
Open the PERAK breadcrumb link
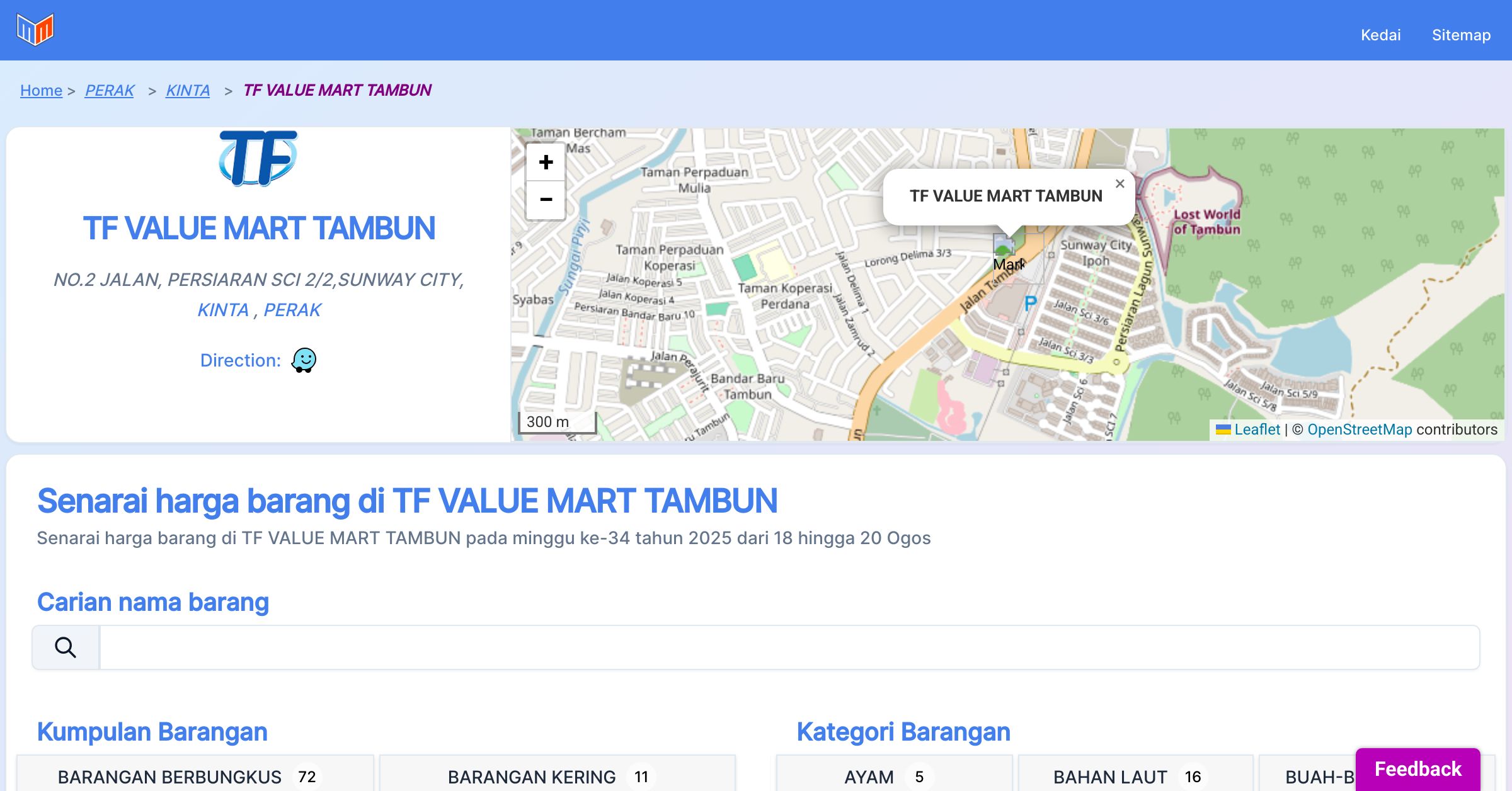[x=110, y=91]
